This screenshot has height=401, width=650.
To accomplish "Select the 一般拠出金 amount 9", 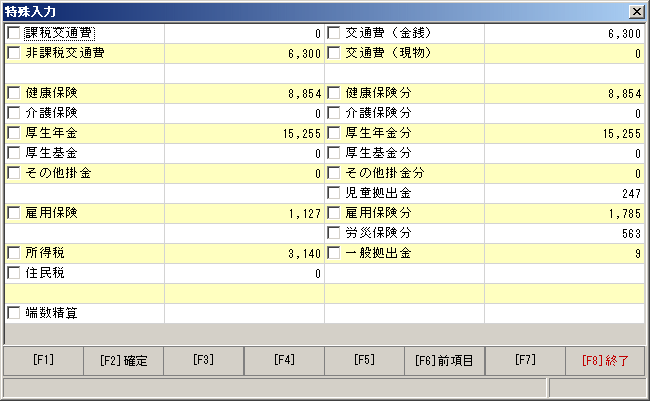I will tap(564, 253).
